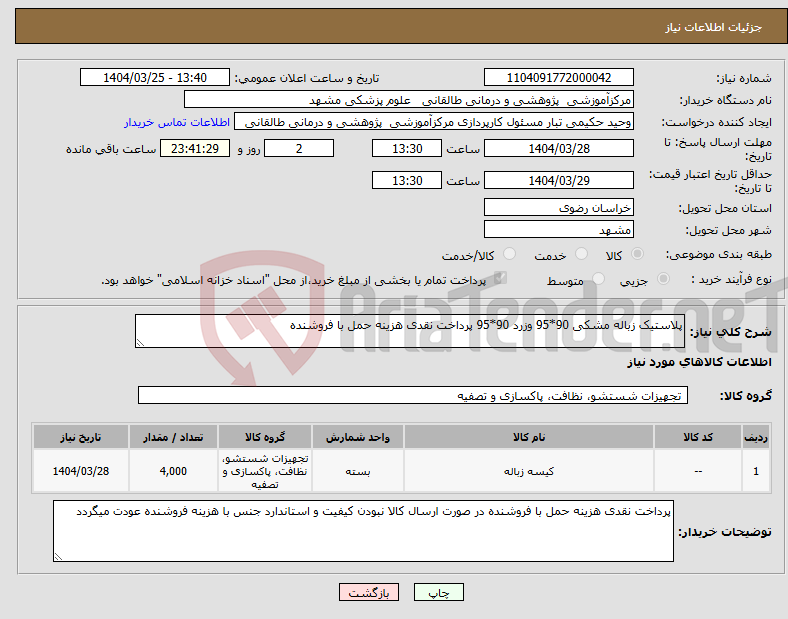Click the چاپ print button
This screenshot has height=619, width=788.
438,592
